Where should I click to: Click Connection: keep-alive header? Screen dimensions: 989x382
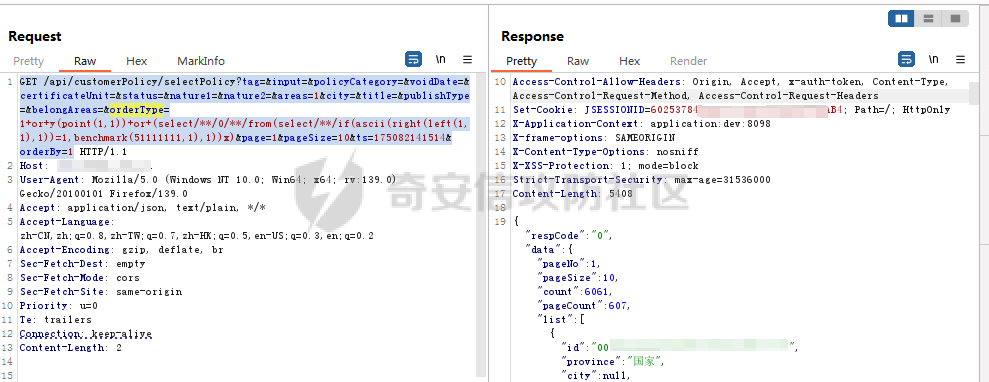click(x=86, y=333)
